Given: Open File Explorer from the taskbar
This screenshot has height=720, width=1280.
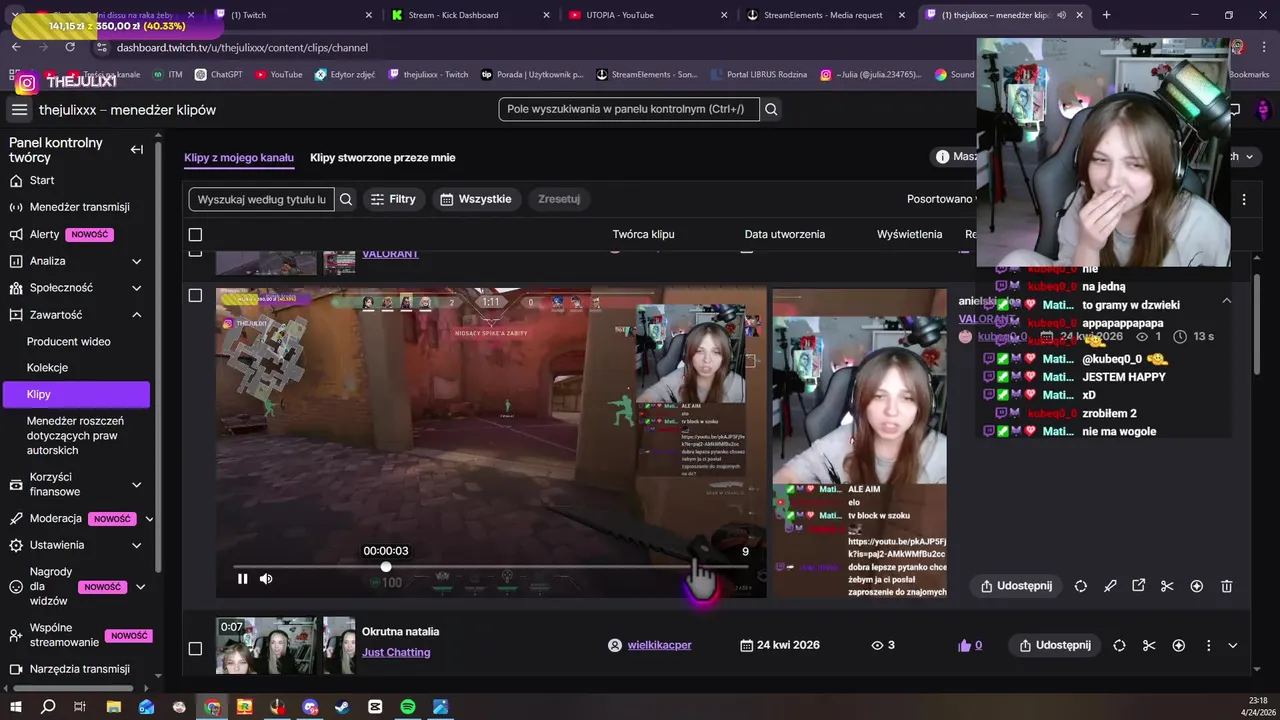Looking at the screenshot, I should (x=114, y=707).
